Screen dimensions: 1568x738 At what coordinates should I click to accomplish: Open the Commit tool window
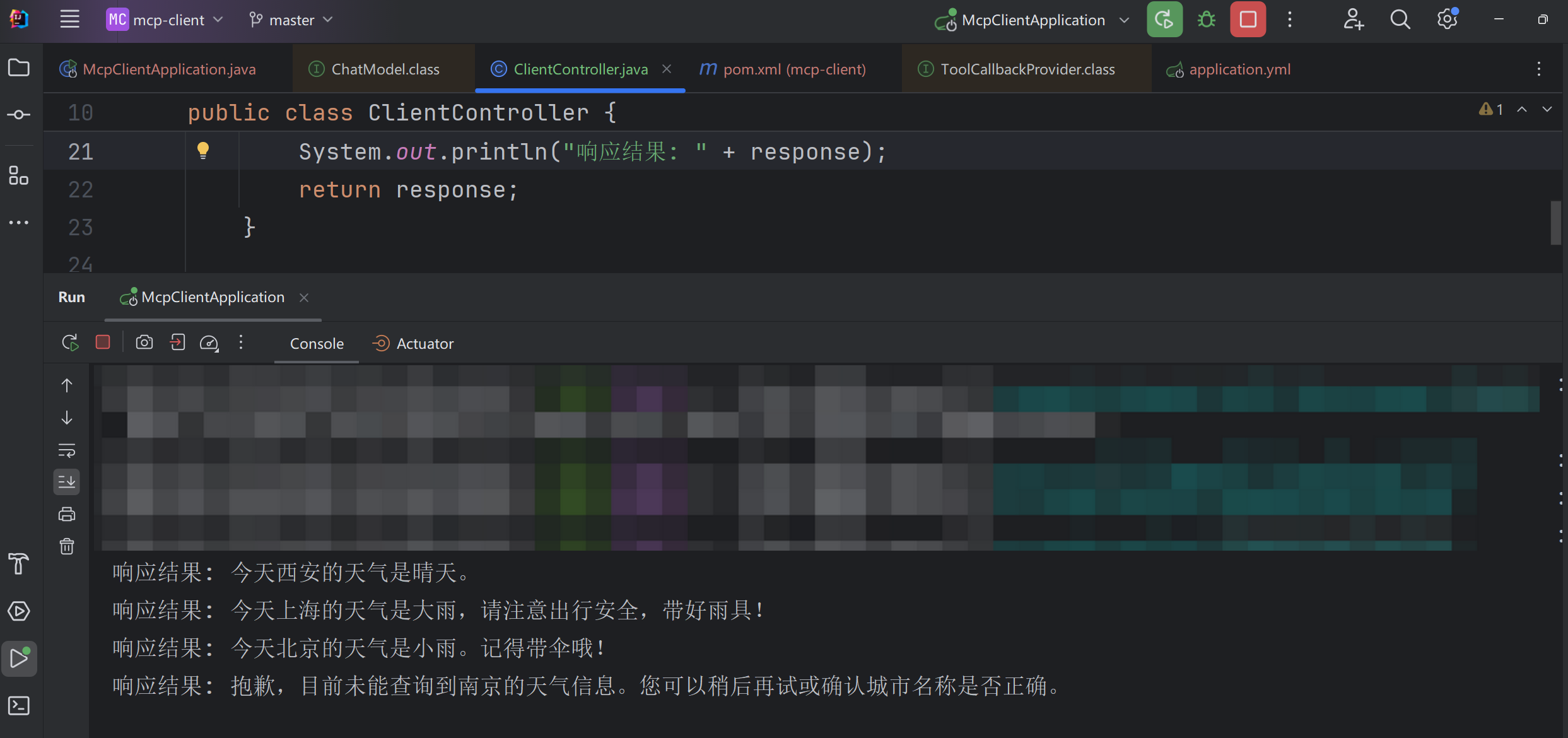(18, 114)
